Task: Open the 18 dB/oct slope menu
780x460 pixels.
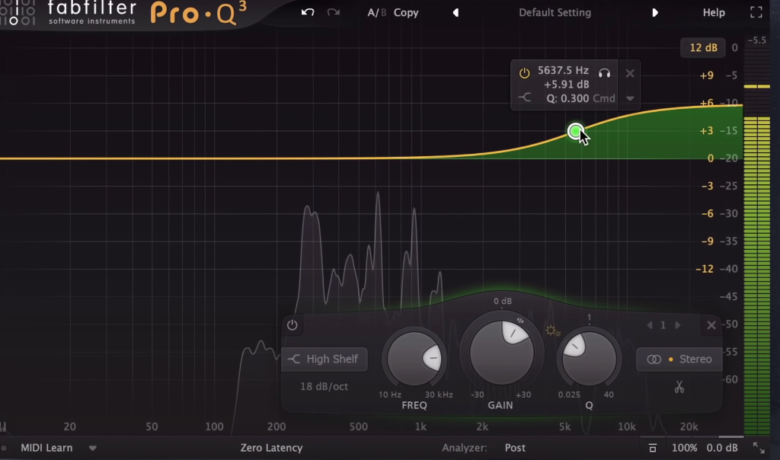Action: click(324, 386)
